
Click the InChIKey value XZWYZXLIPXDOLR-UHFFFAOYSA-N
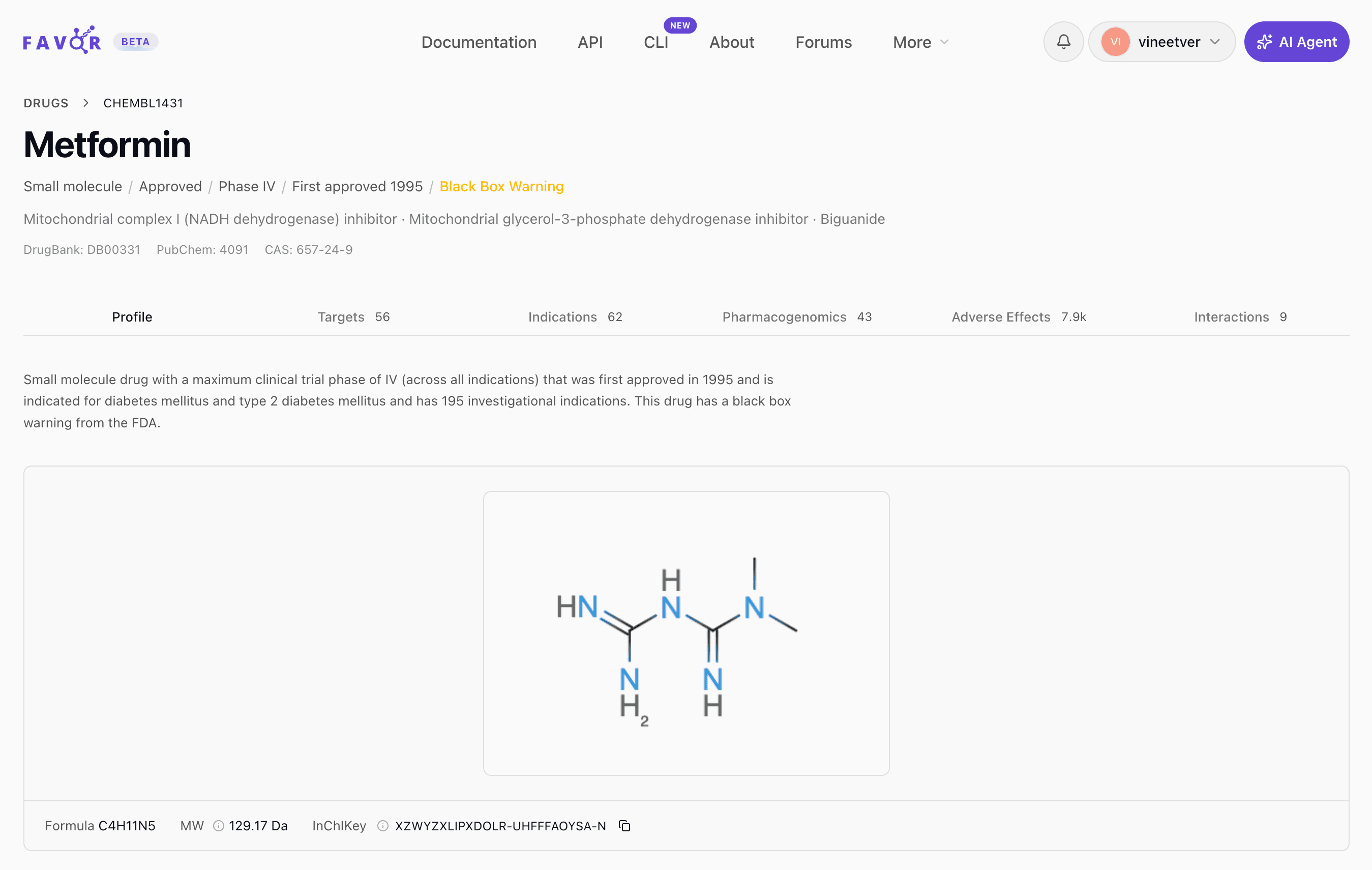[500, 826]
